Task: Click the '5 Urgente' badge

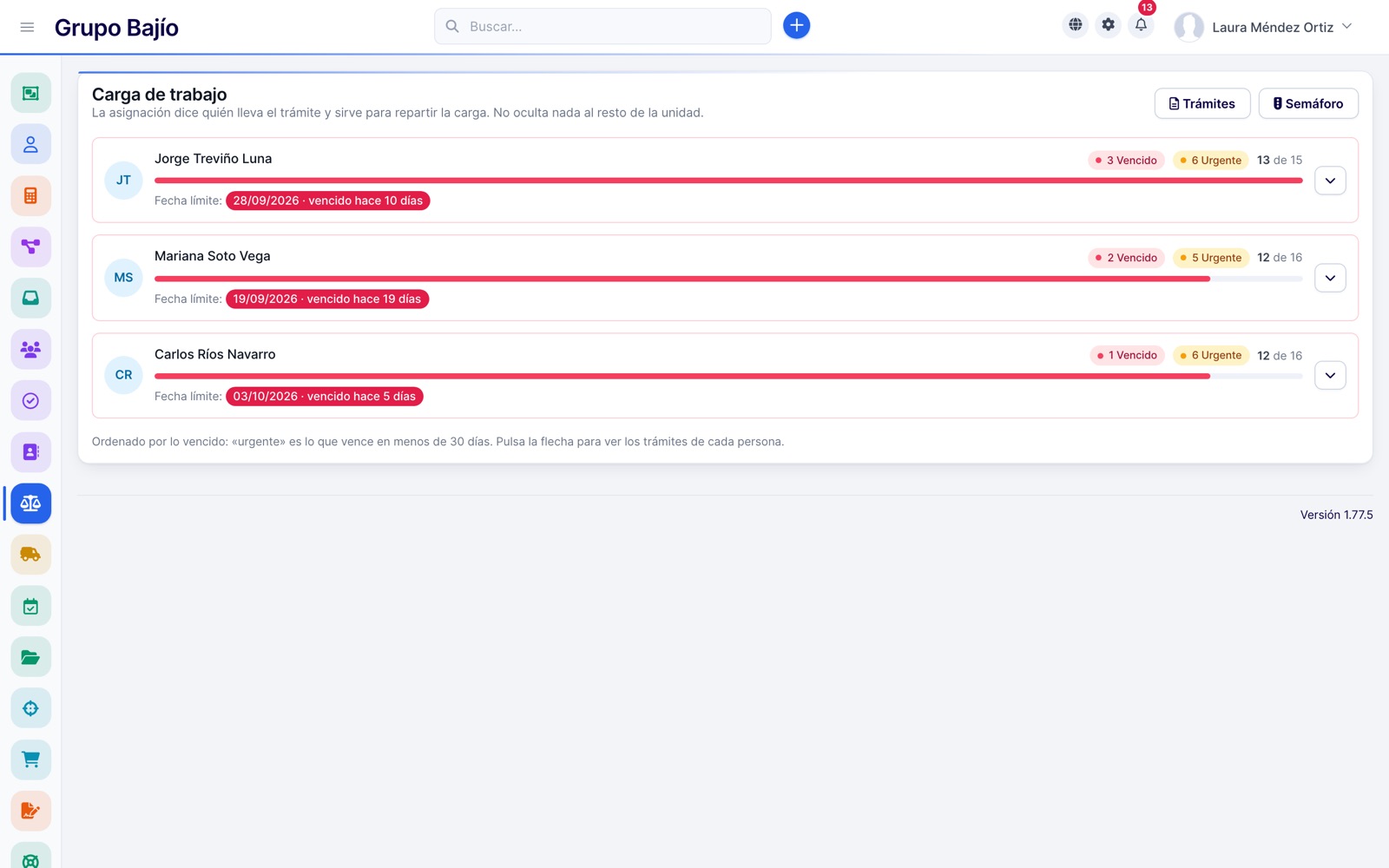Action: coord(1211,258)
